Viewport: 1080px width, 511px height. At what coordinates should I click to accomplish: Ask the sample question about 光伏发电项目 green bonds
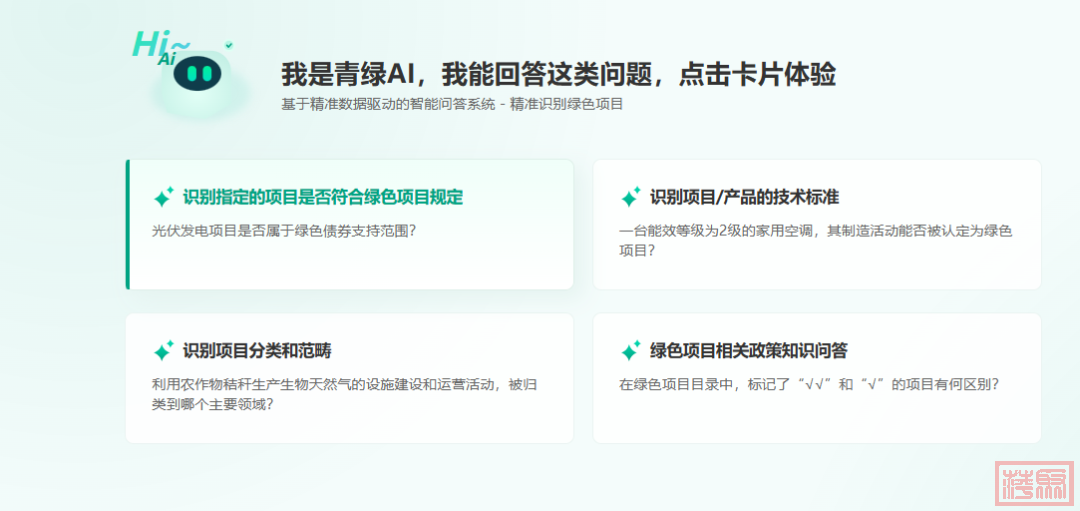[x=283, y=230]
